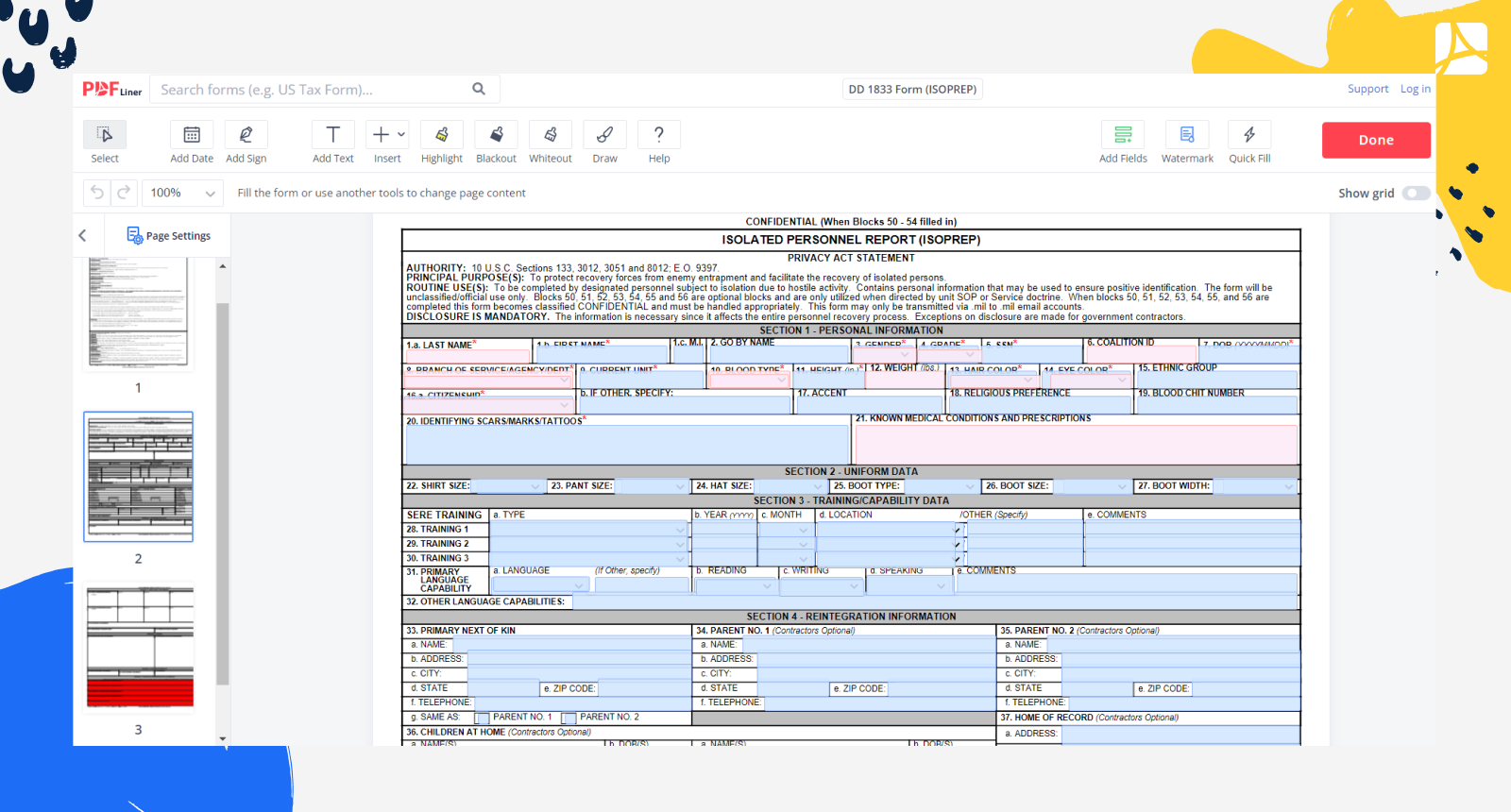Click the Add Sign tool icon

[x=246, y=135]
